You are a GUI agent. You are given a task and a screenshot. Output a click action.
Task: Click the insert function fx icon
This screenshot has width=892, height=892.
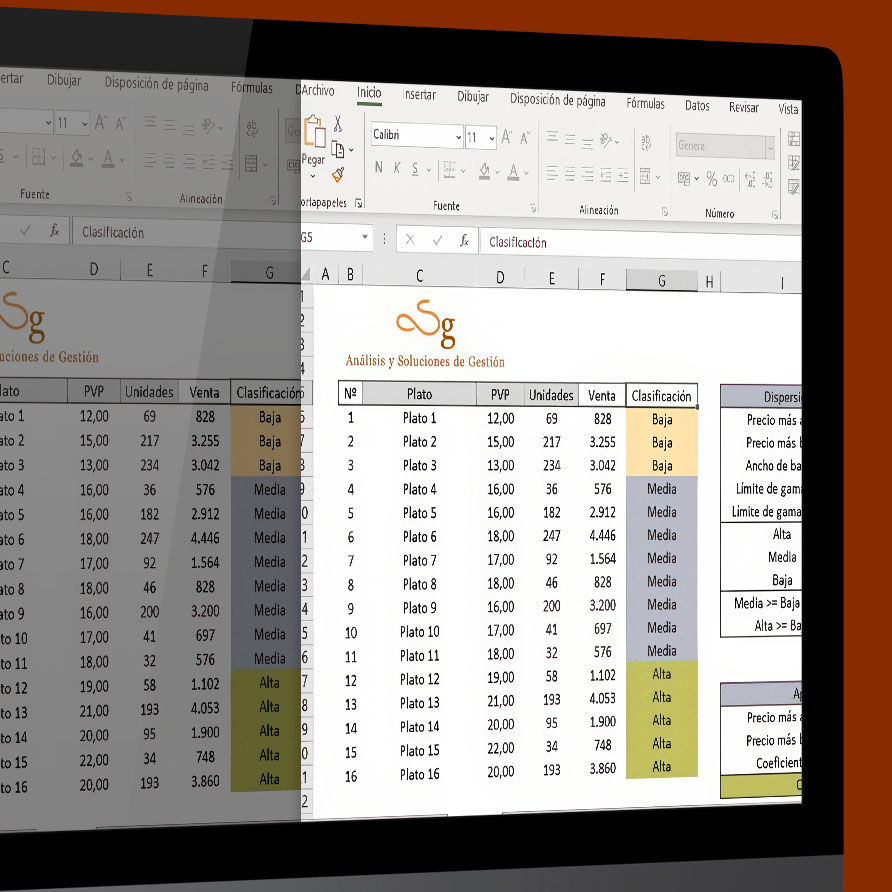pos(464,241)
